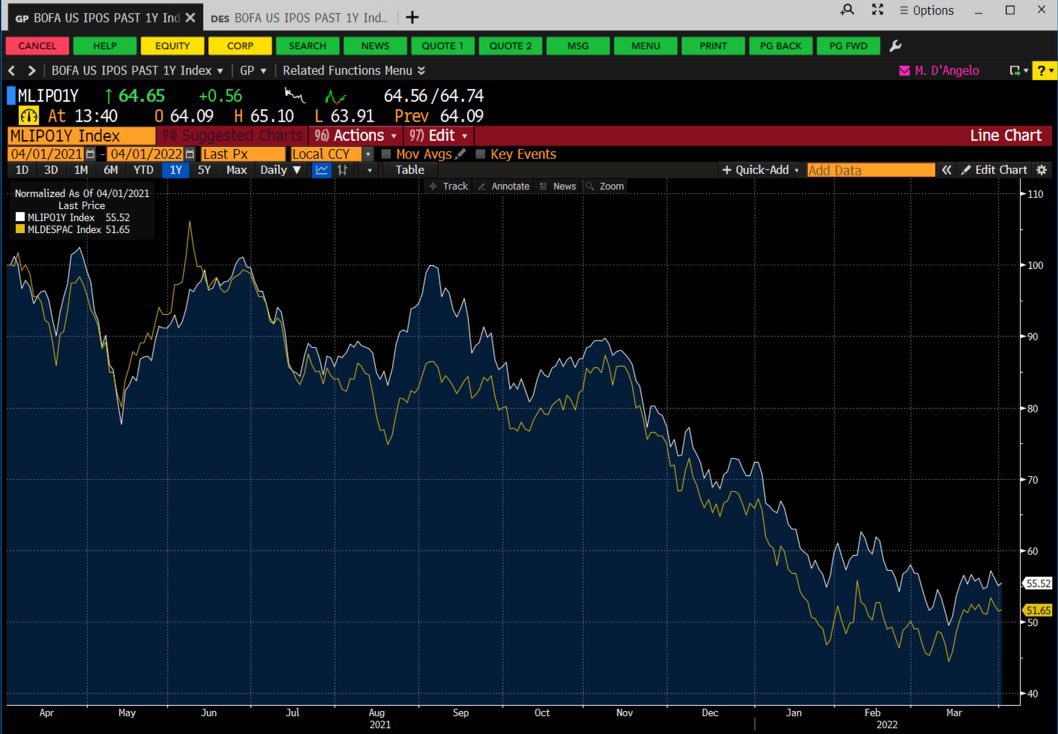
Task: Activate the chart Zoom tool
Action: (605, 186)
